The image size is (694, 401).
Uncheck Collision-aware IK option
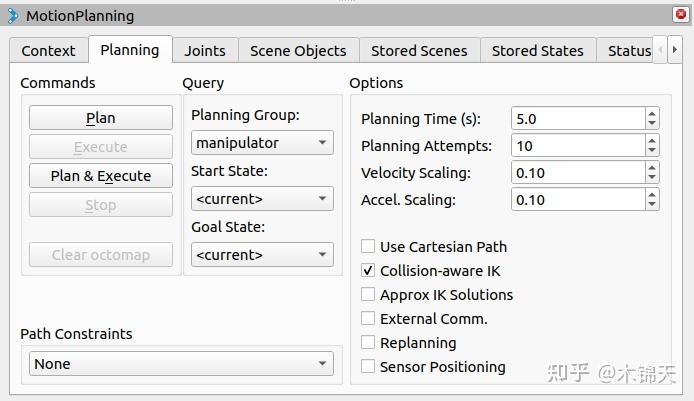point(368,270)
